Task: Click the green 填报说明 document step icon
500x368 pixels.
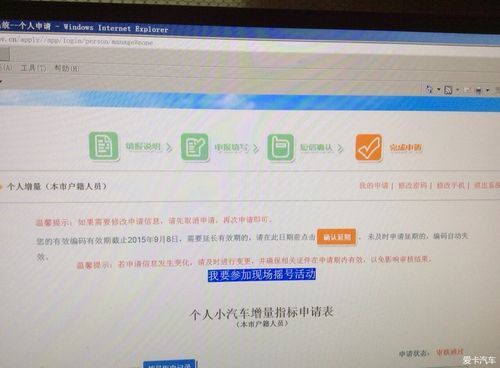Action: click(x=104, y=146)
